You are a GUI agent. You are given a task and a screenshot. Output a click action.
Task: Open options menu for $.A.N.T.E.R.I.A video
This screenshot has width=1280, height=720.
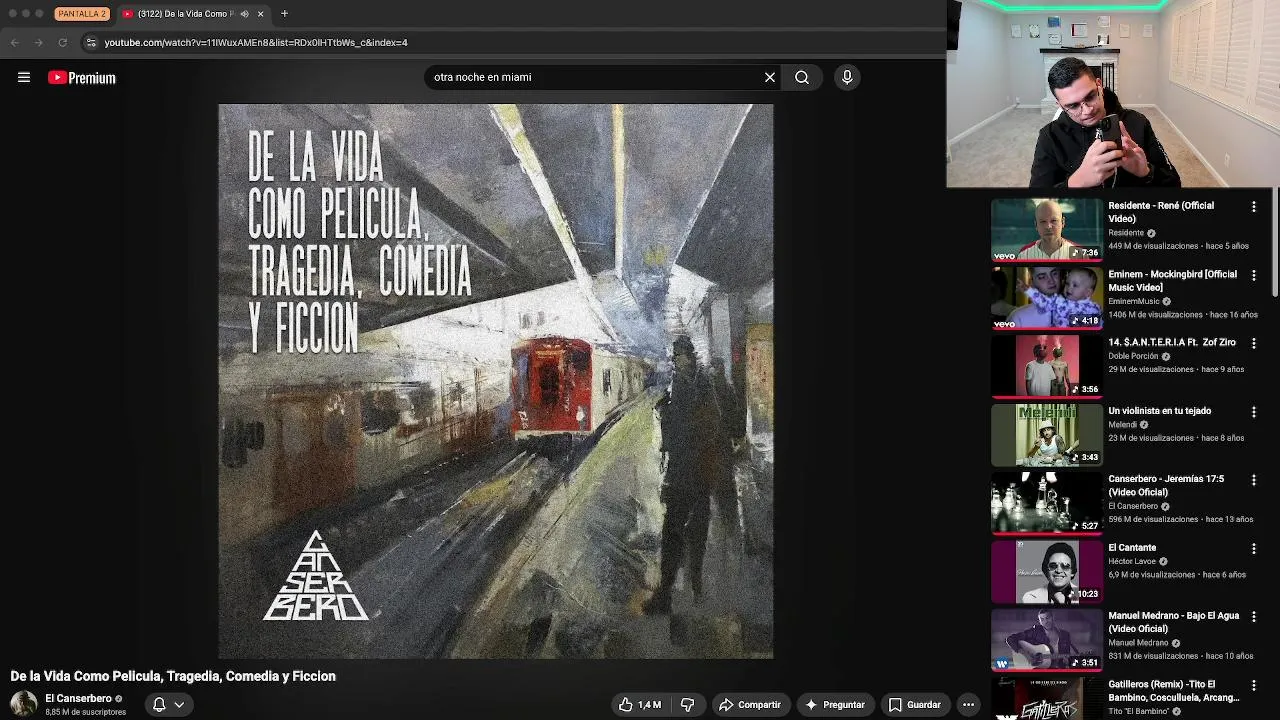[x=1254, y=344]
